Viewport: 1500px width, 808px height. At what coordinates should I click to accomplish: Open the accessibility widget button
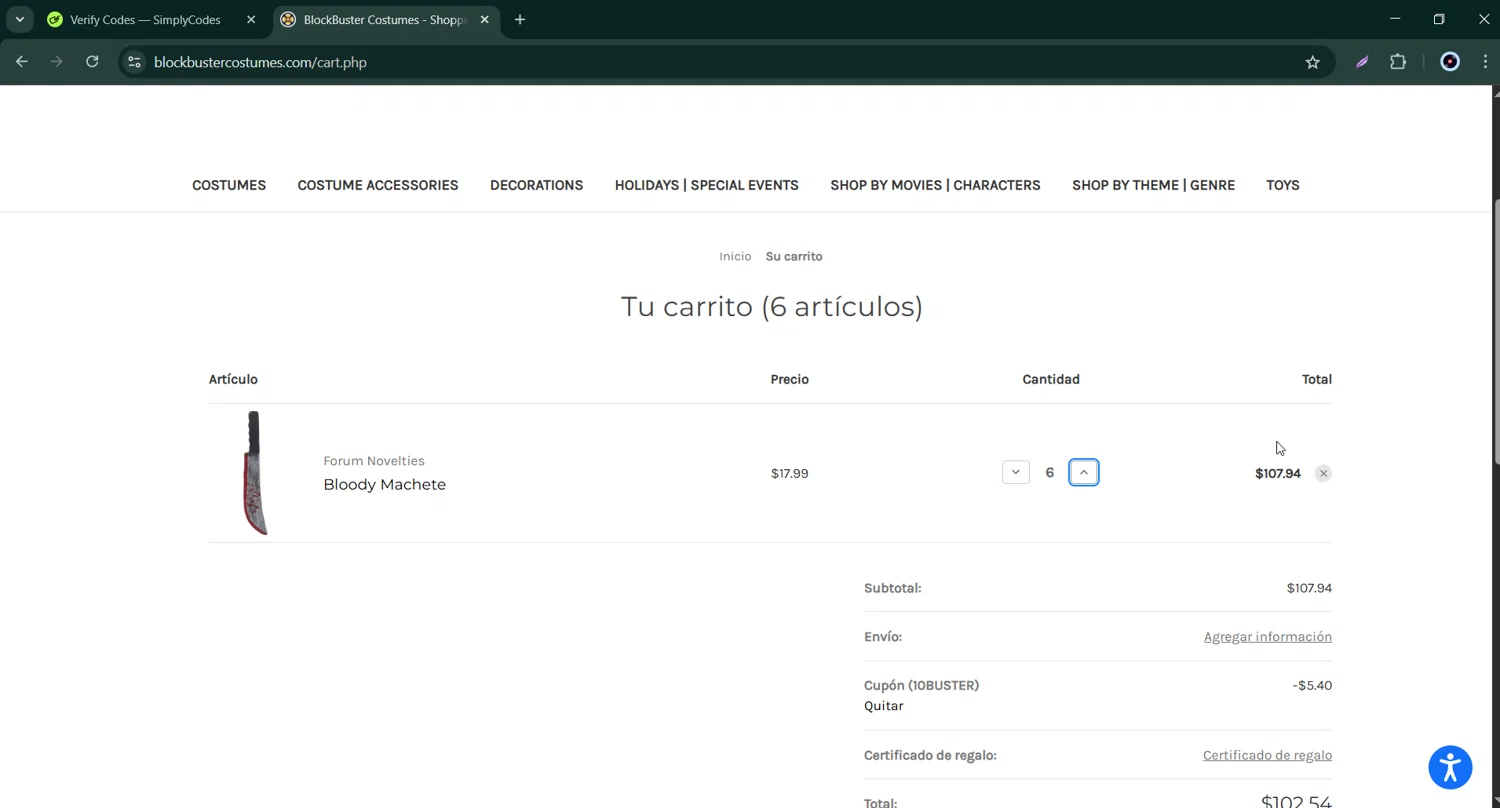(x=1450, y=767)
